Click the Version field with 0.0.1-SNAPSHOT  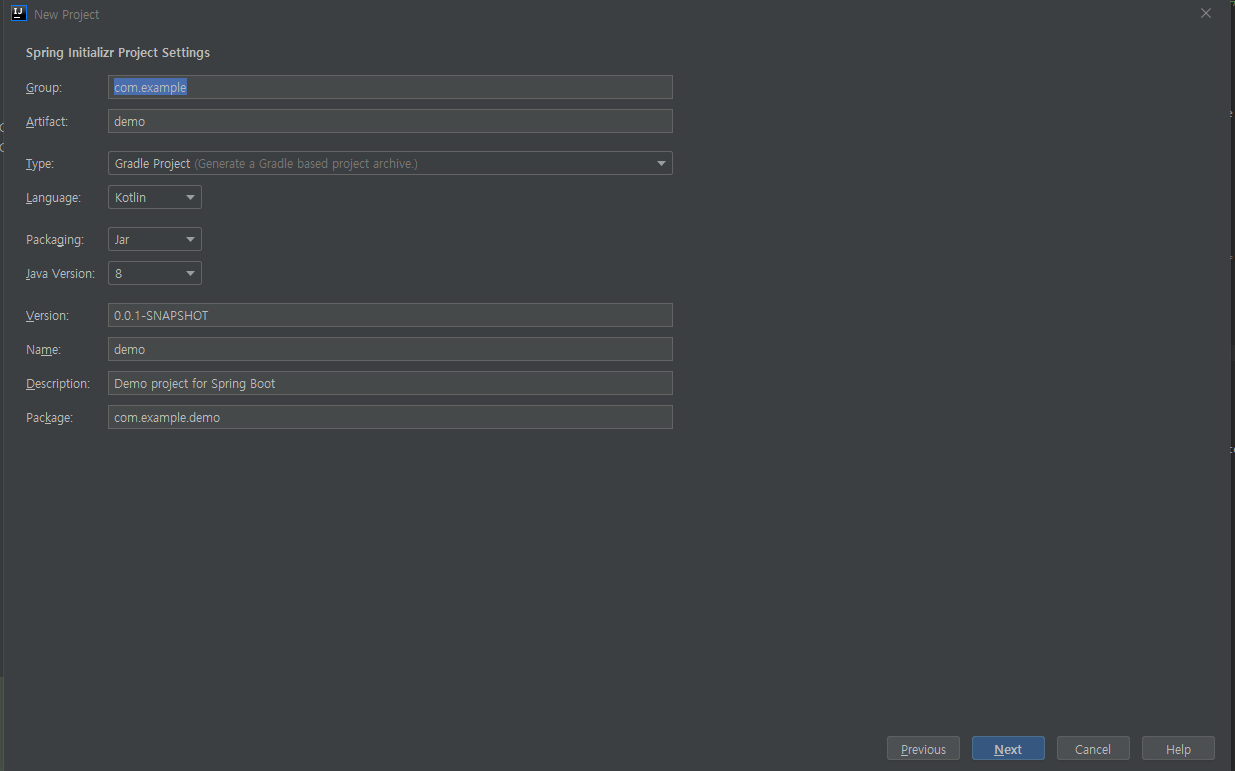(390, 315)
